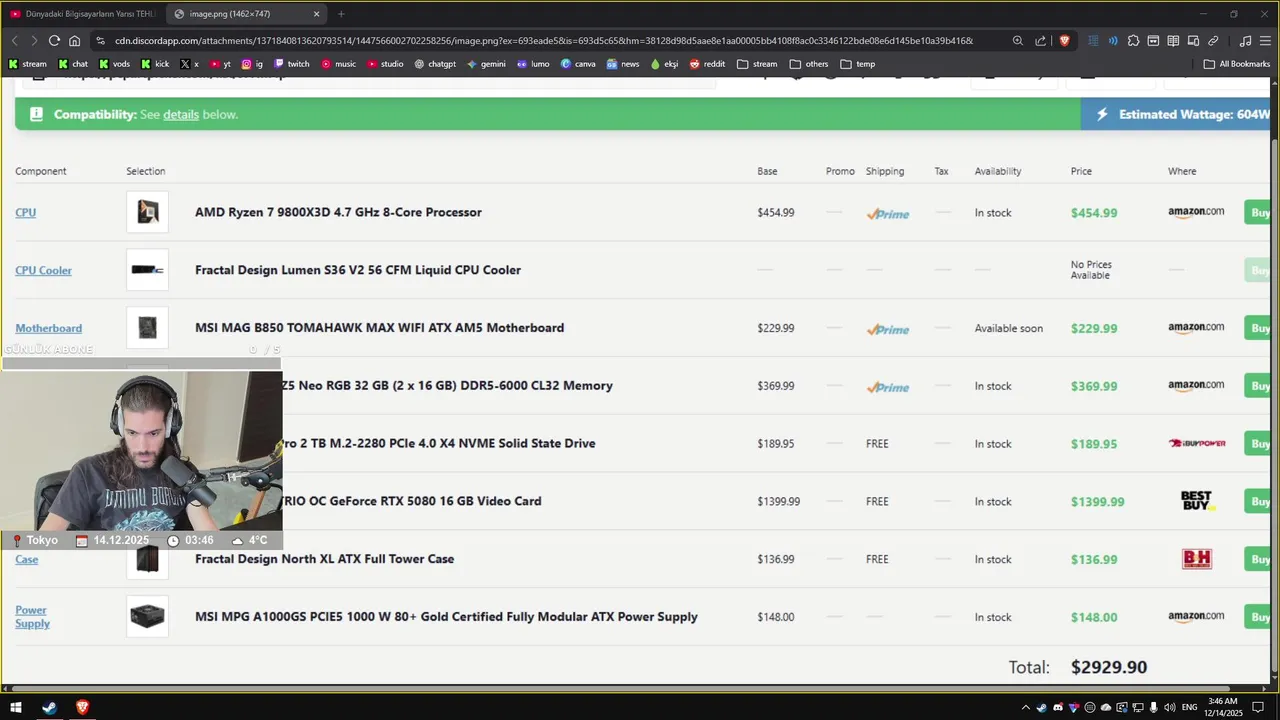This screenshot has height=720, width=1280.
Task: Open the browser home page icon
Action: (74, 41)
